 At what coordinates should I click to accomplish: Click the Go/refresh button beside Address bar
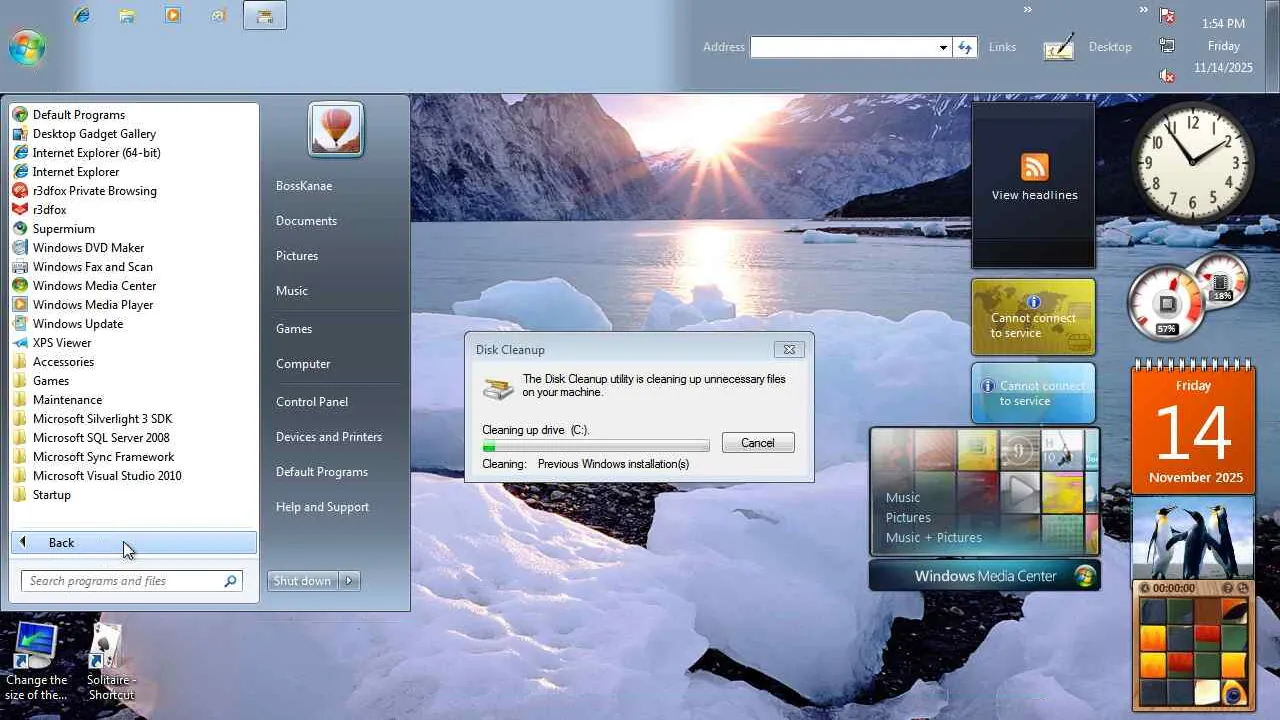(965, 47)
